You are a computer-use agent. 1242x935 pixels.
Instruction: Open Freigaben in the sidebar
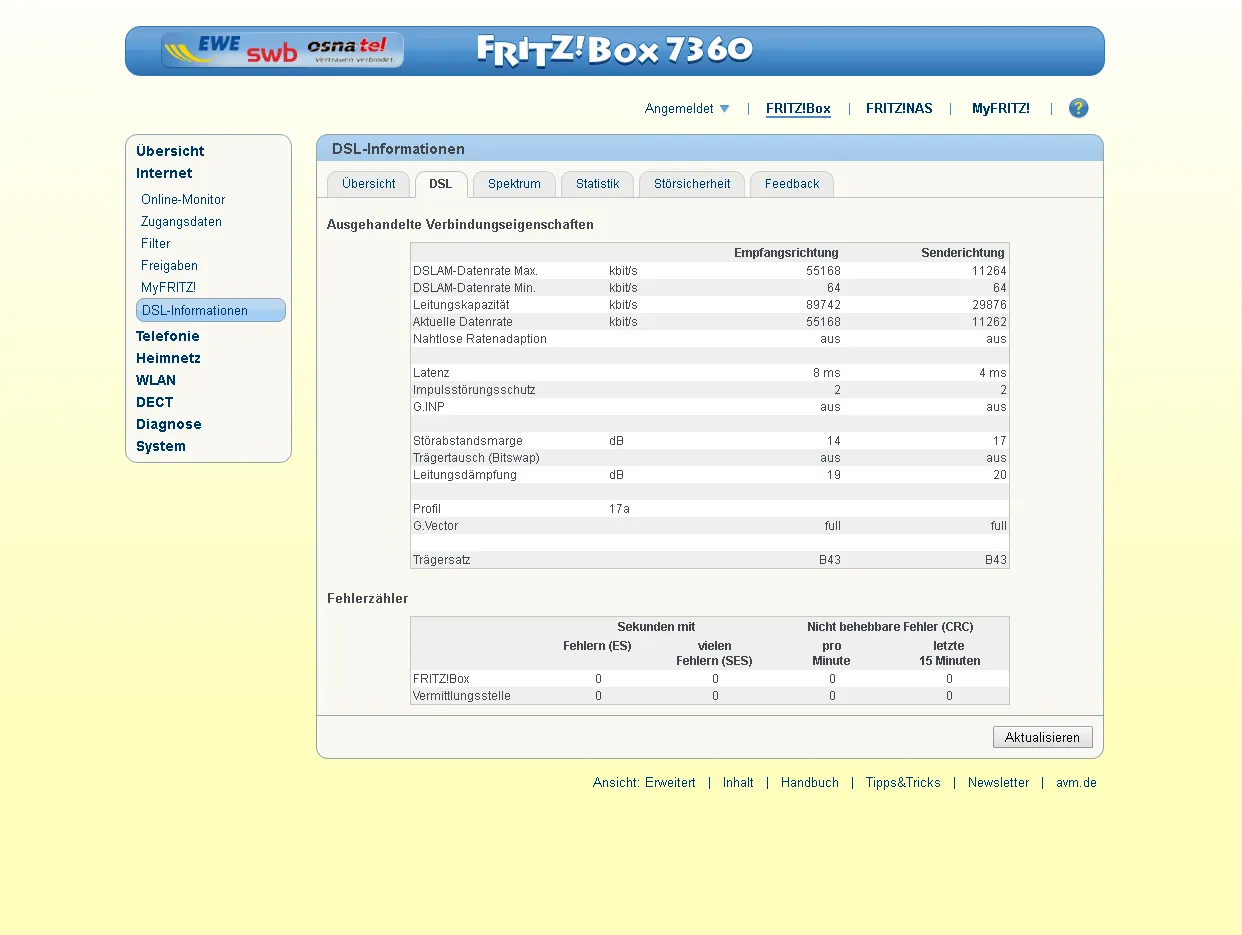tap(169, 266)
